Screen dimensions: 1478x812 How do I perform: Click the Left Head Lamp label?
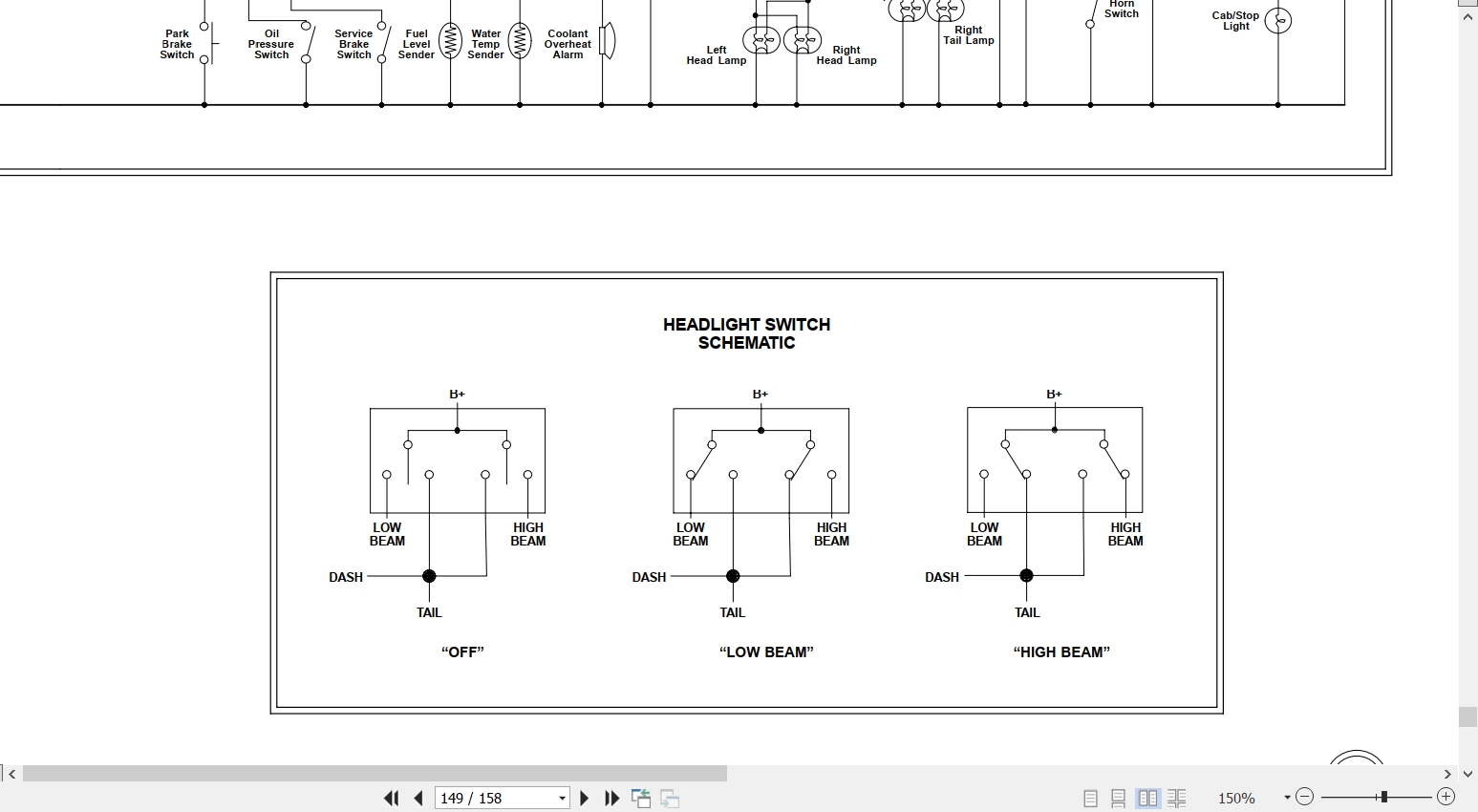pyautogui.click(x=717, y=55)
